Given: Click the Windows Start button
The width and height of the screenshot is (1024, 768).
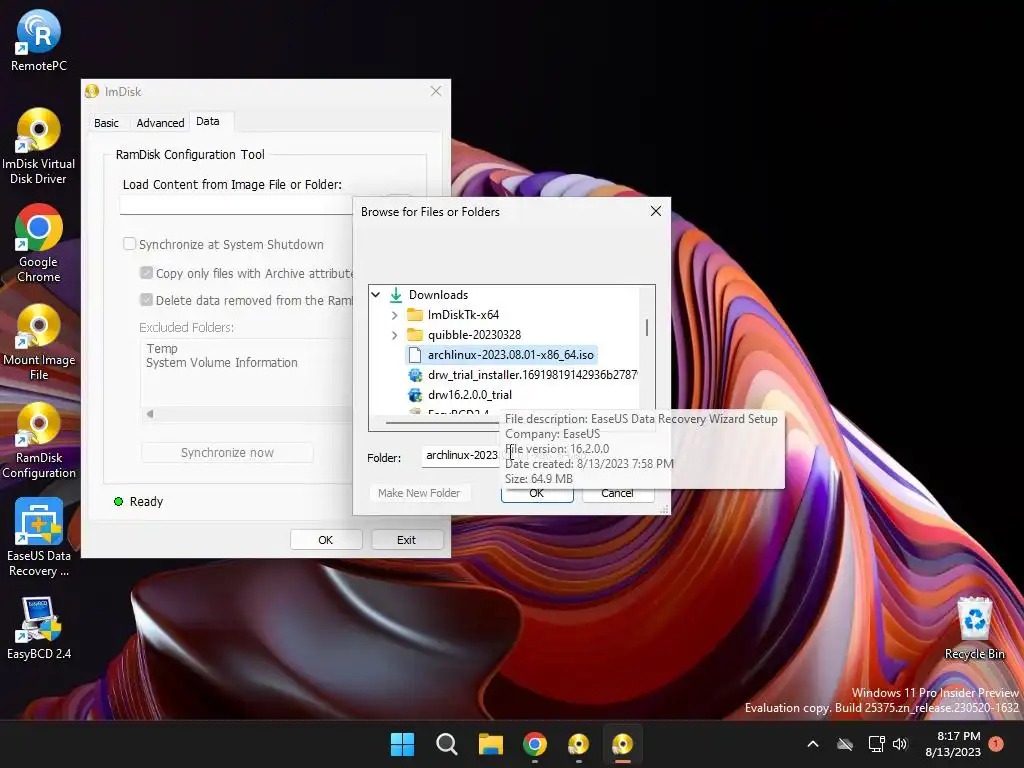Looking at the screenshot, I should 402,744.
